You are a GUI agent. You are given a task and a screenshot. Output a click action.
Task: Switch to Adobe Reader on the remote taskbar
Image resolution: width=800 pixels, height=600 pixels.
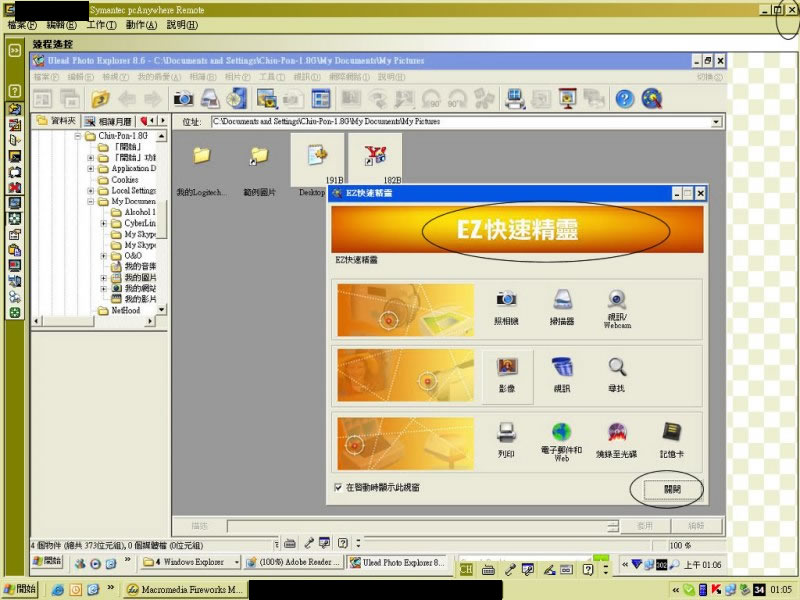click(x=294, y=562)
